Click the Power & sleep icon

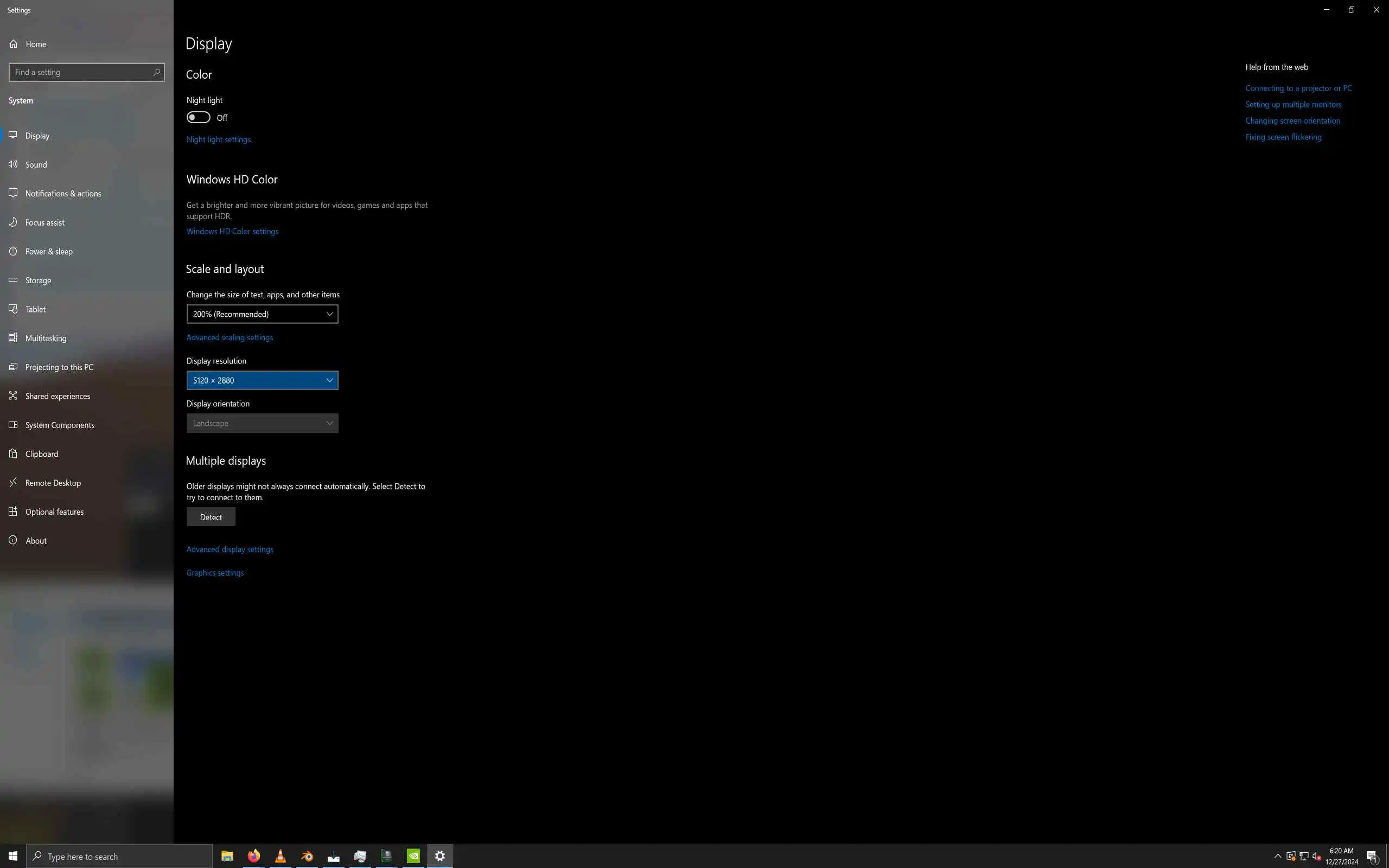[13, 251]
